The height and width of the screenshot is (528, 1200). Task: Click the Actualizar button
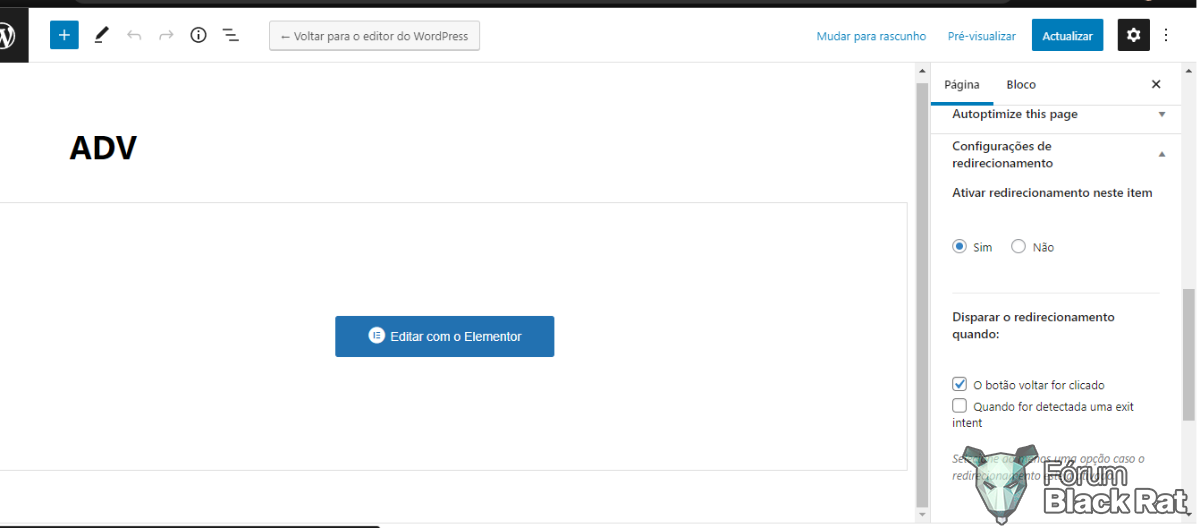coord(1067,35)
